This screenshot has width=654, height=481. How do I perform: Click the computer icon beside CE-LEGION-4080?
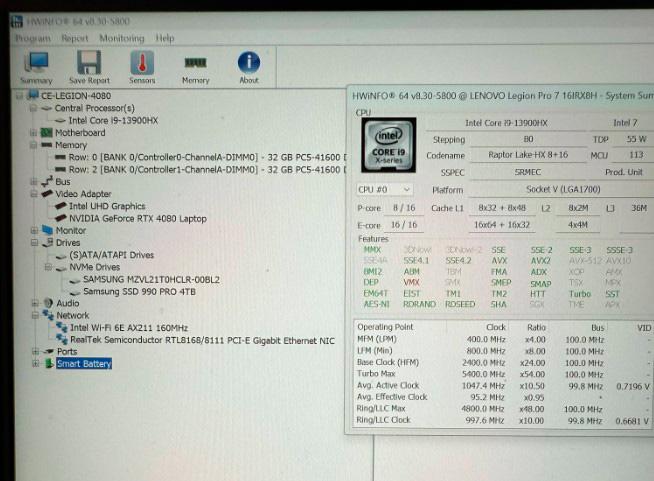[x=33, y=96]
